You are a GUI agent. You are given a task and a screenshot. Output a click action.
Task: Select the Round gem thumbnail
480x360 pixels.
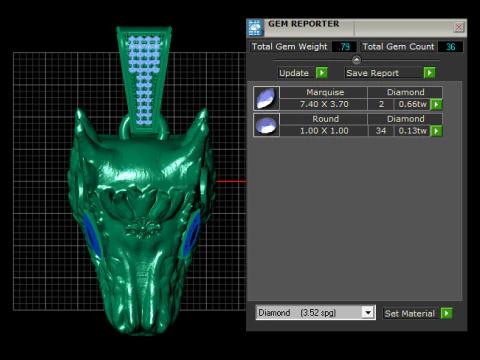pyautogui.click(x=266, y=125)
